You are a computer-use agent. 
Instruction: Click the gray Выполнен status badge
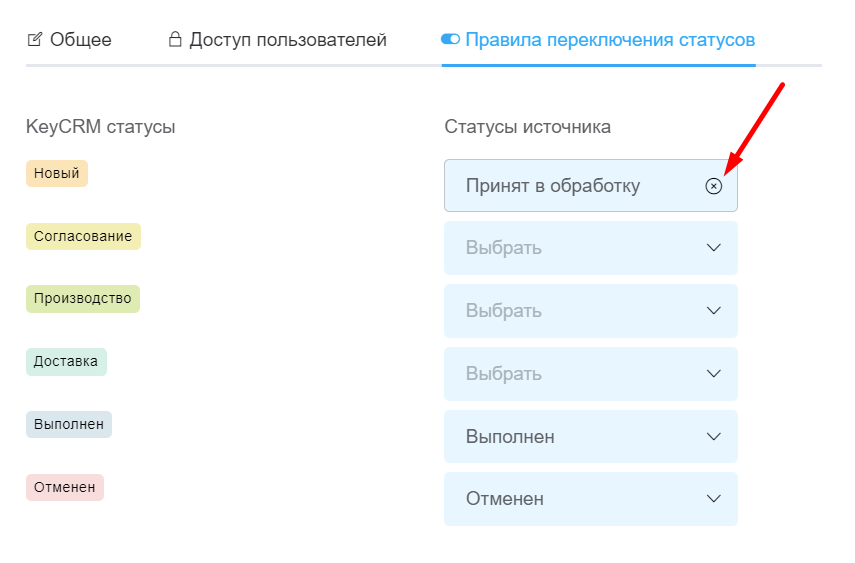pyautogui.click(x=69, y=424)
